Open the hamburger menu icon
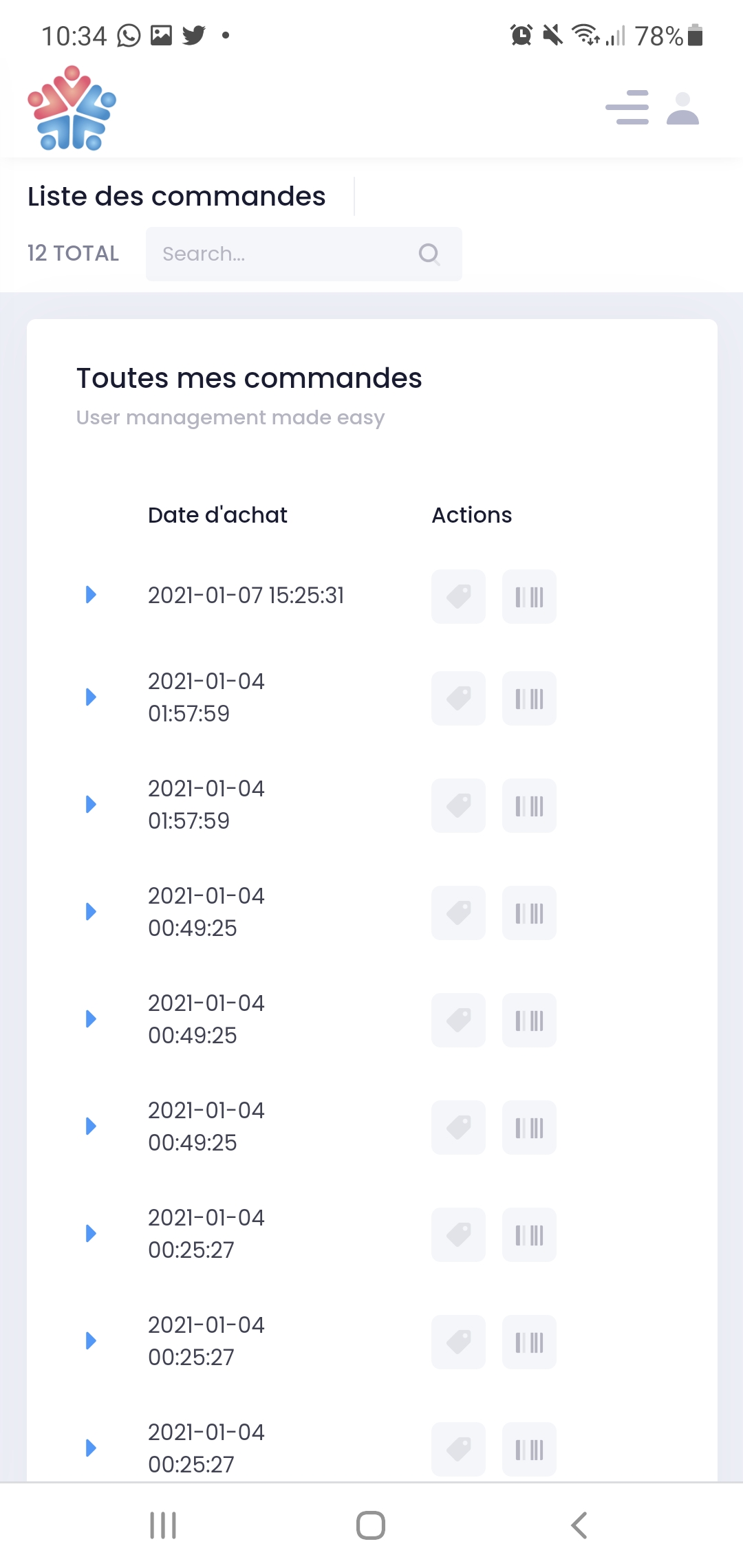The image size is (743, 1568). [x=627, y=108]
